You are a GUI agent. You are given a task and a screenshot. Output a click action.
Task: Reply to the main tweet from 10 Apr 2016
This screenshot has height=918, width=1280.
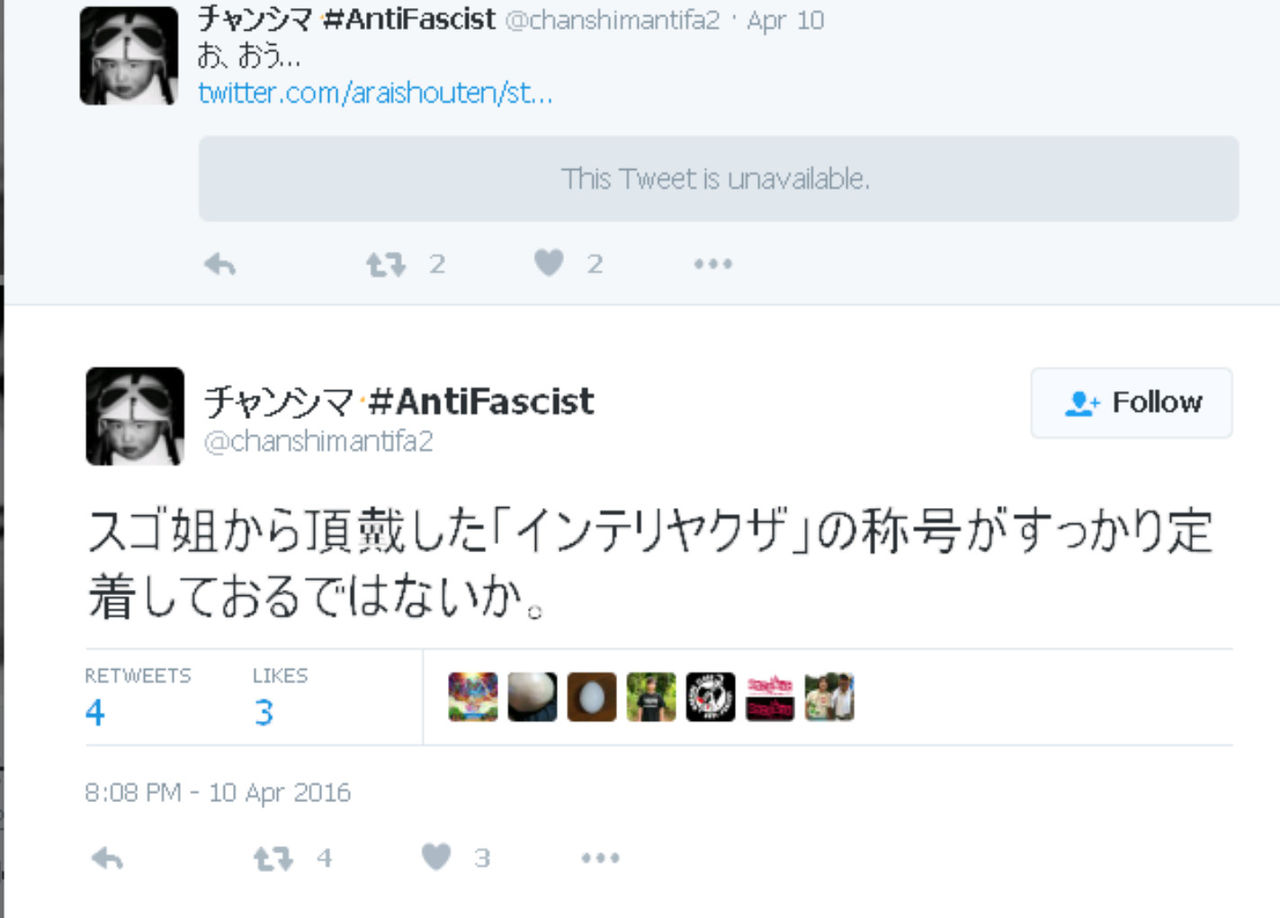[106, 858]
